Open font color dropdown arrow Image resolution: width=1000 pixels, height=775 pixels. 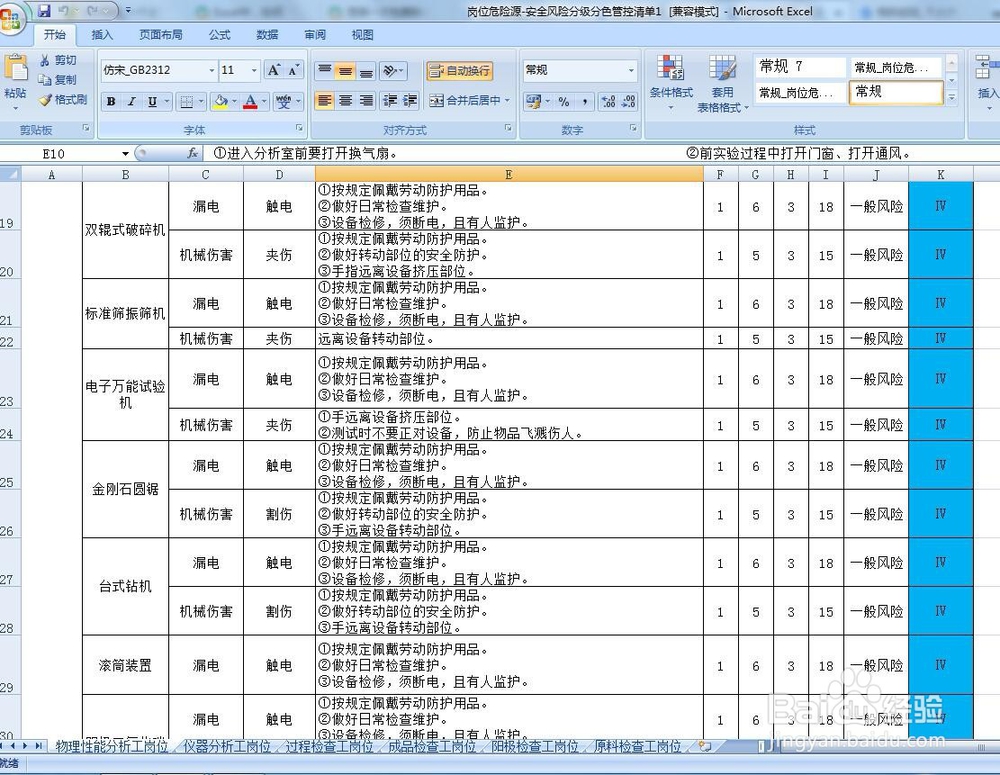pyautogui.click(x=263, y=101)
